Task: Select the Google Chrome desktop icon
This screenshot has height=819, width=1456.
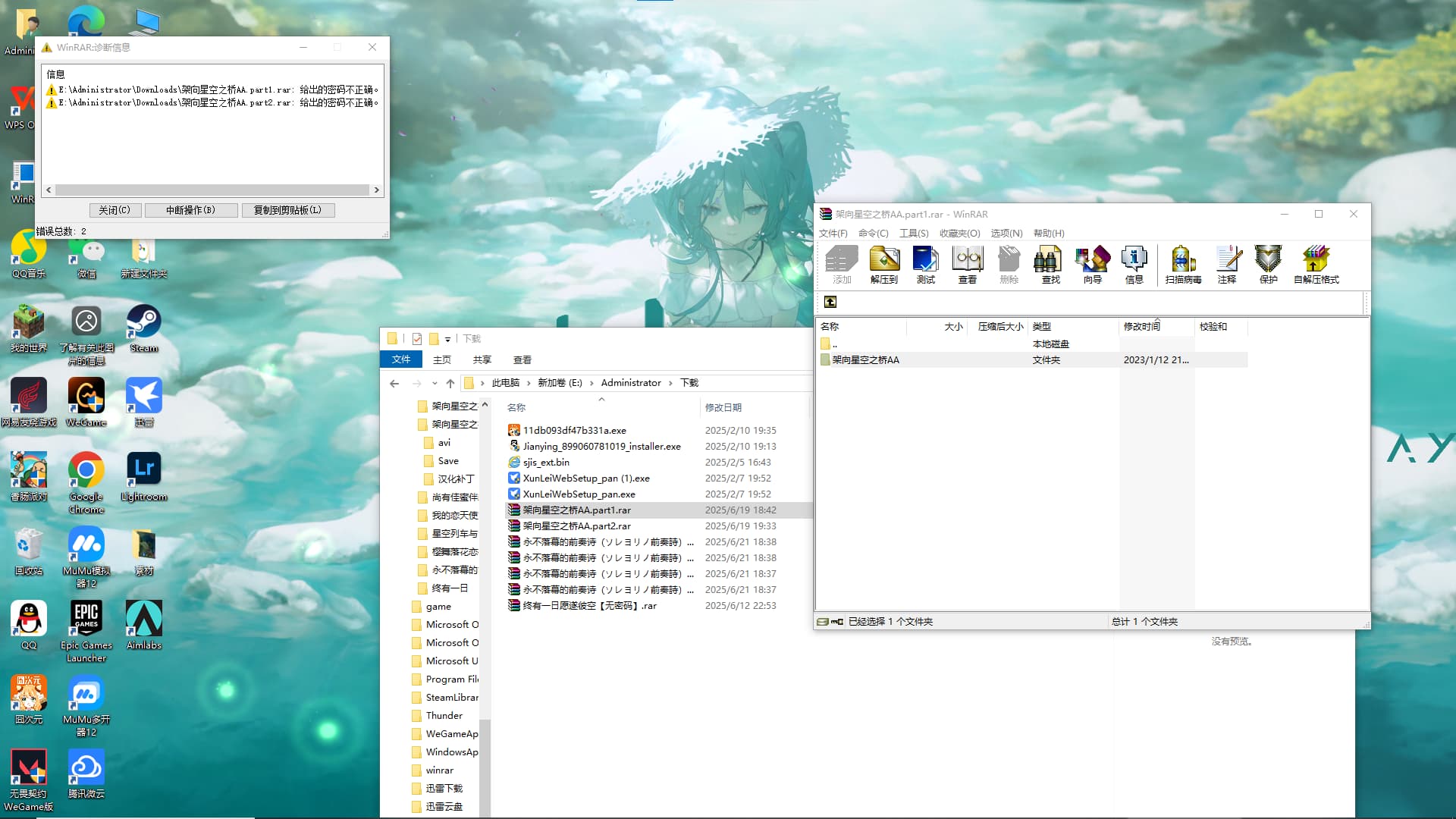Action: (x=86, y=483)
